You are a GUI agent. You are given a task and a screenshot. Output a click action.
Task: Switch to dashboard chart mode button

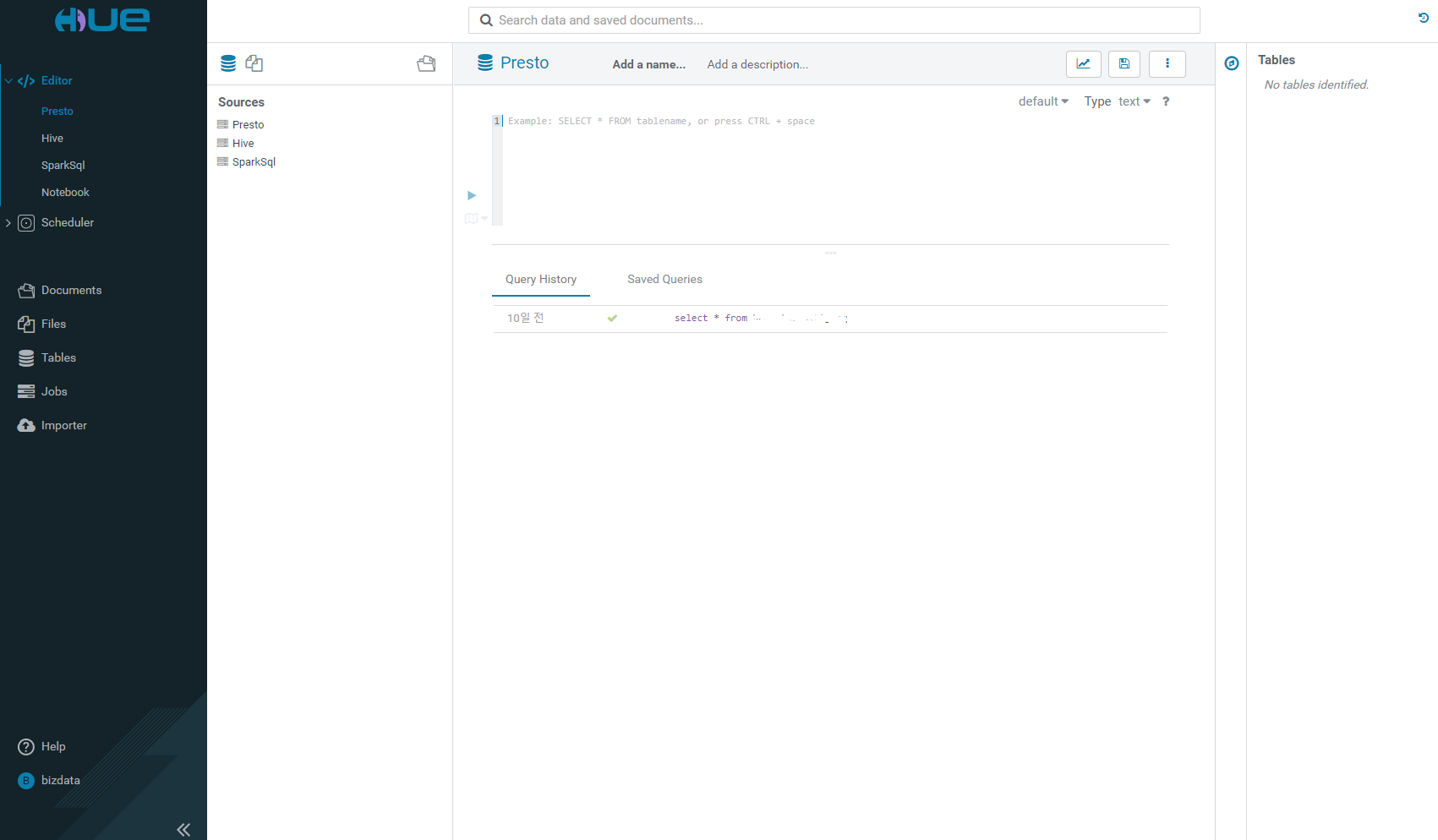(x=1084, y=63)
